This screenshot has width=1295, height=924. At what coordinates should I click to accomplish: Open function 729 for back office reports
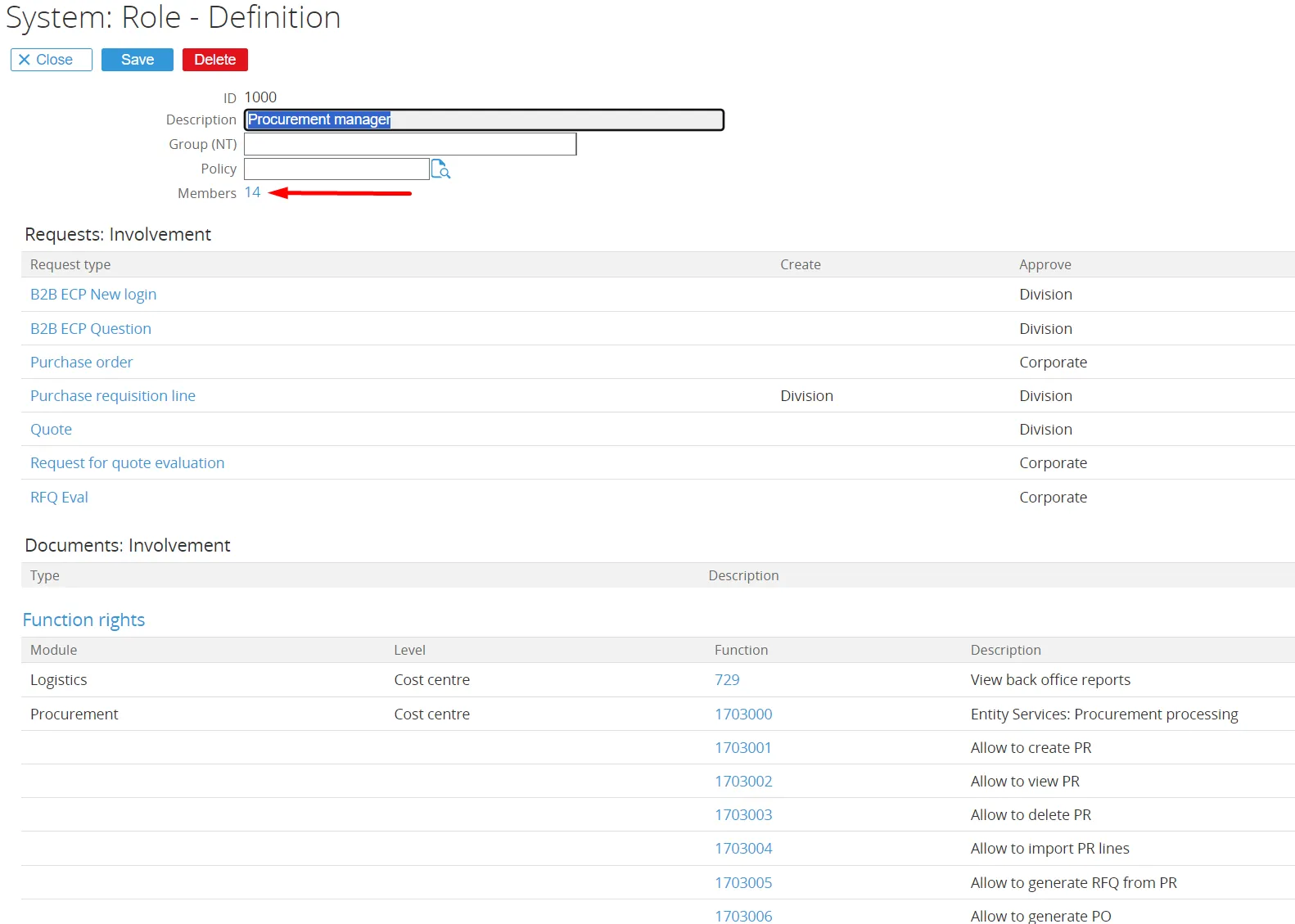click(x=727, y=680)
